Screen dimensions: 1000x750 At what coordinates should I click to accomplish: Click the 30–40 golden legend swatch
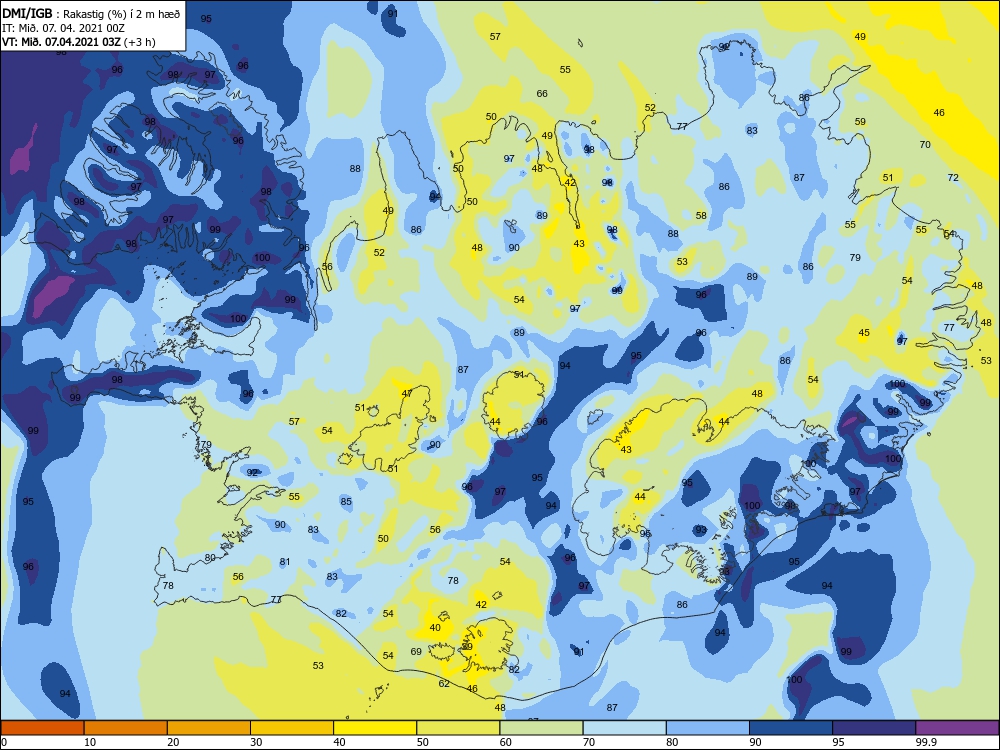click(x=292, y=728)
